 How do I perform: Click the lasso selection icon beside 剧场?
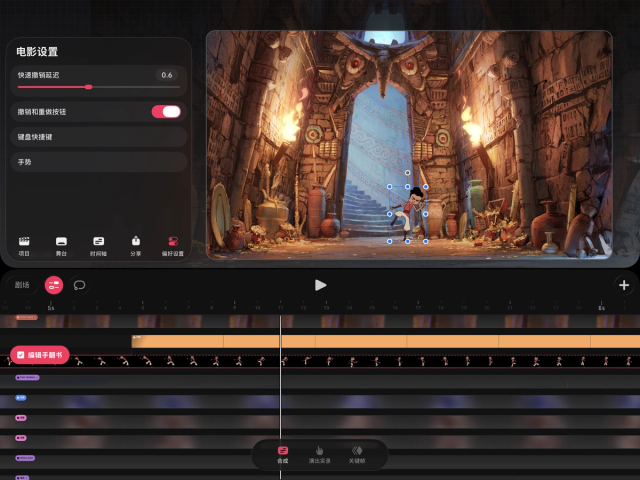(x=79, y=285)
